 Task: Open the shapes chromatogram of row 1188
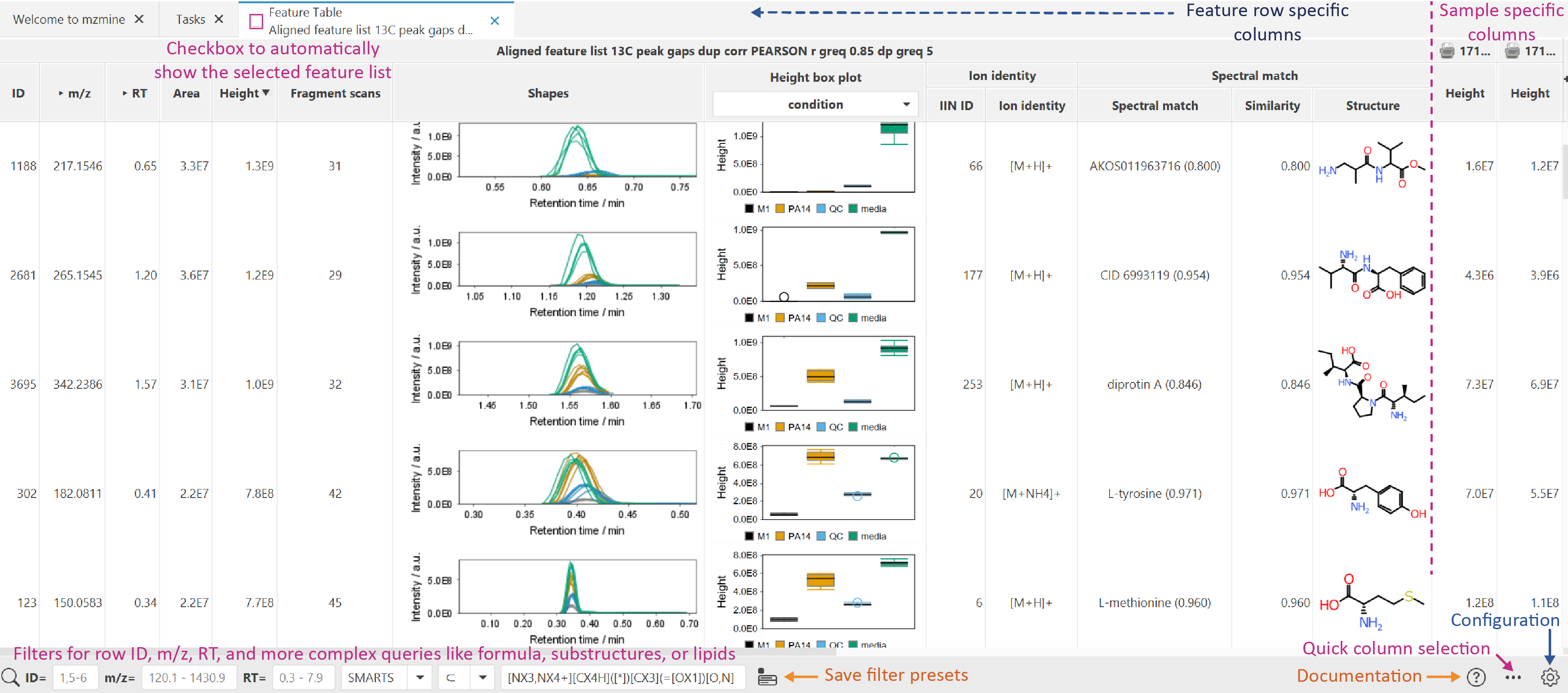tap(555, 165)
